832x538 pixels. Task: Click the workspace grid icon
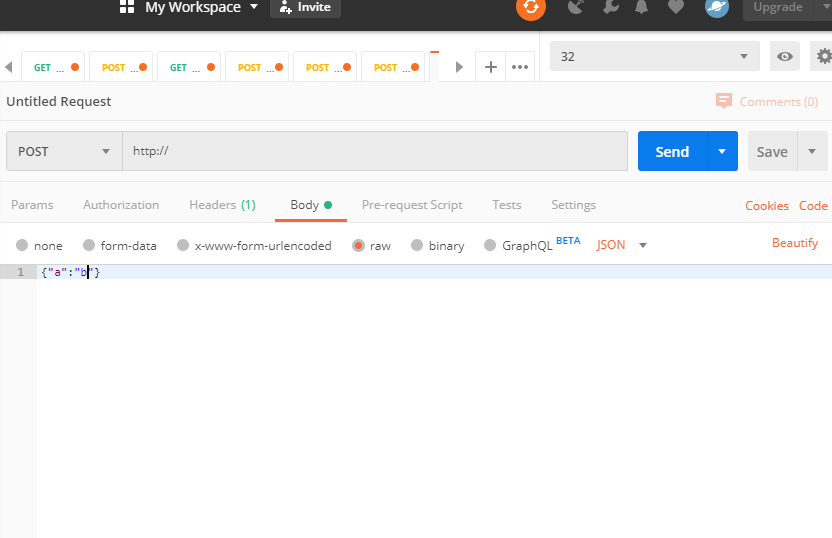click(x=127, y=7)
